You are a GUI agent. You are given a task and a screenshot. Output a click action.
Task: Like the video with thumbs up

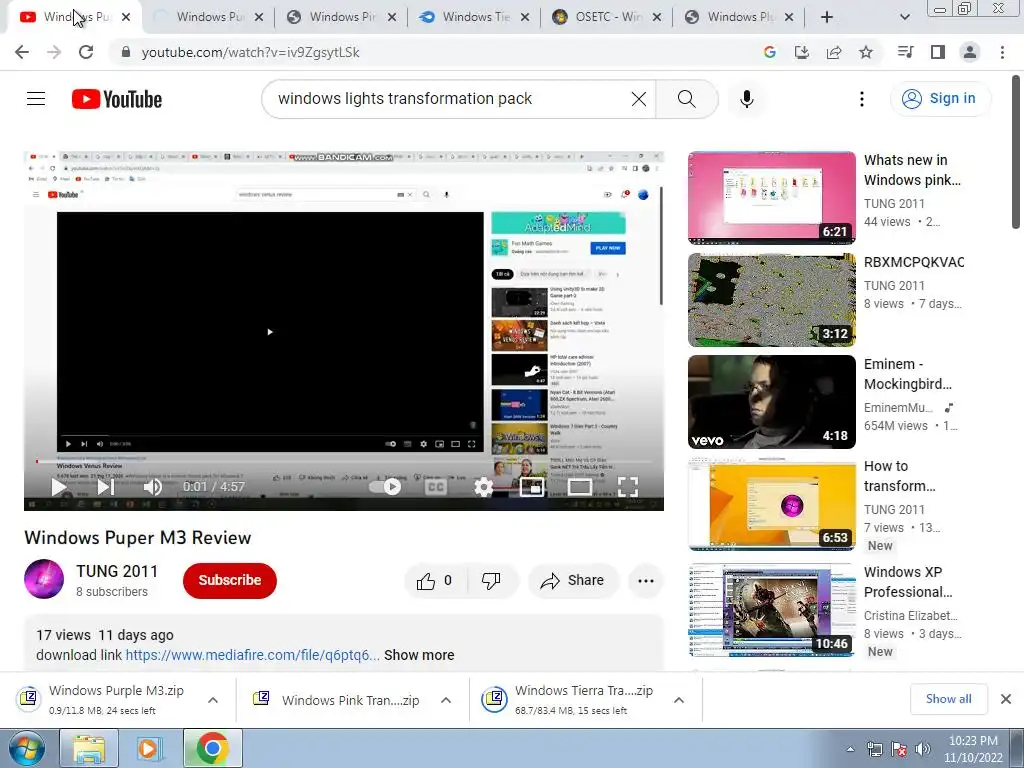434,581
